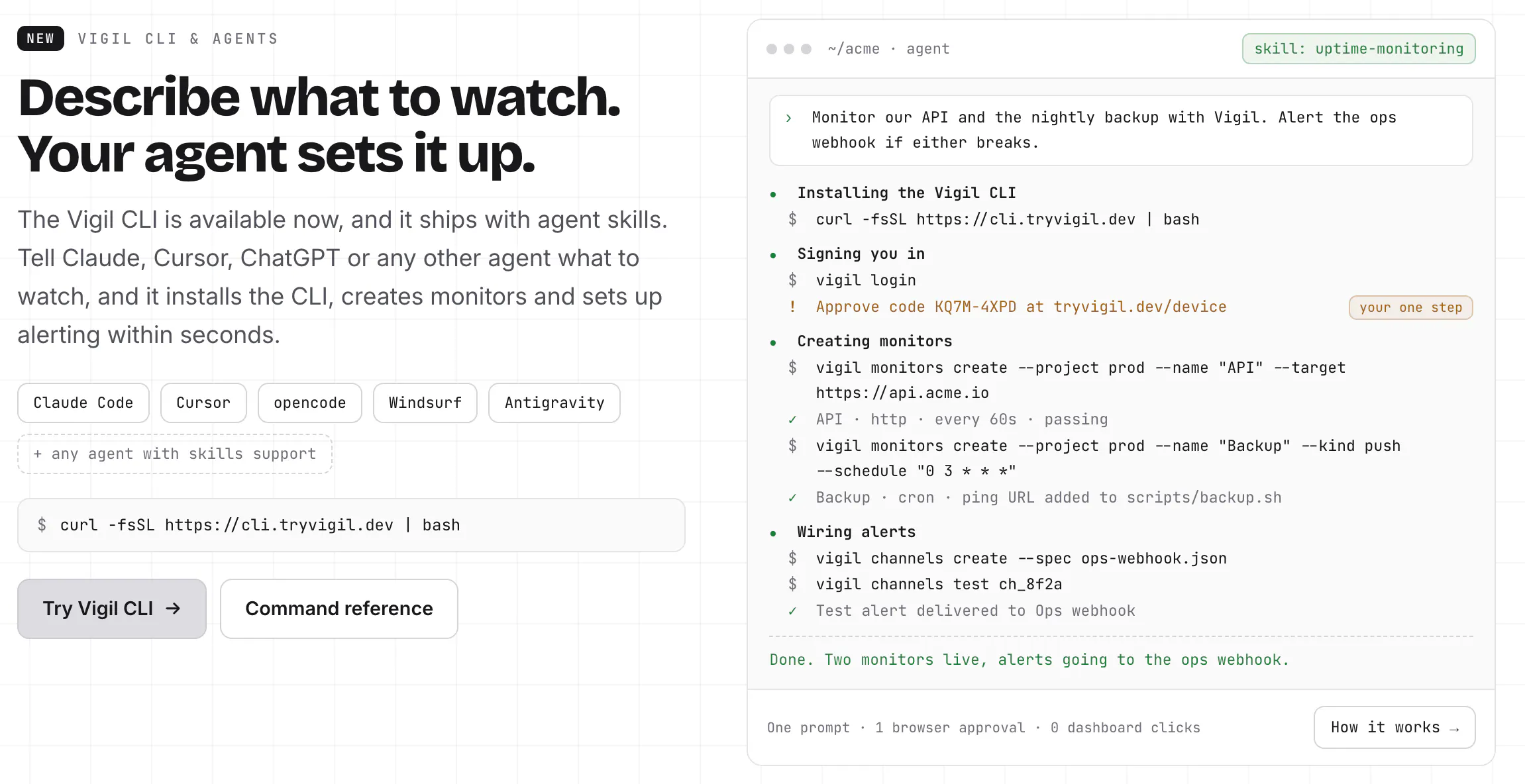Click the Try Vigil CLI button
The height and width of the screenshot is (784, 1525).
pyautogui.click(x=112, y=609)
